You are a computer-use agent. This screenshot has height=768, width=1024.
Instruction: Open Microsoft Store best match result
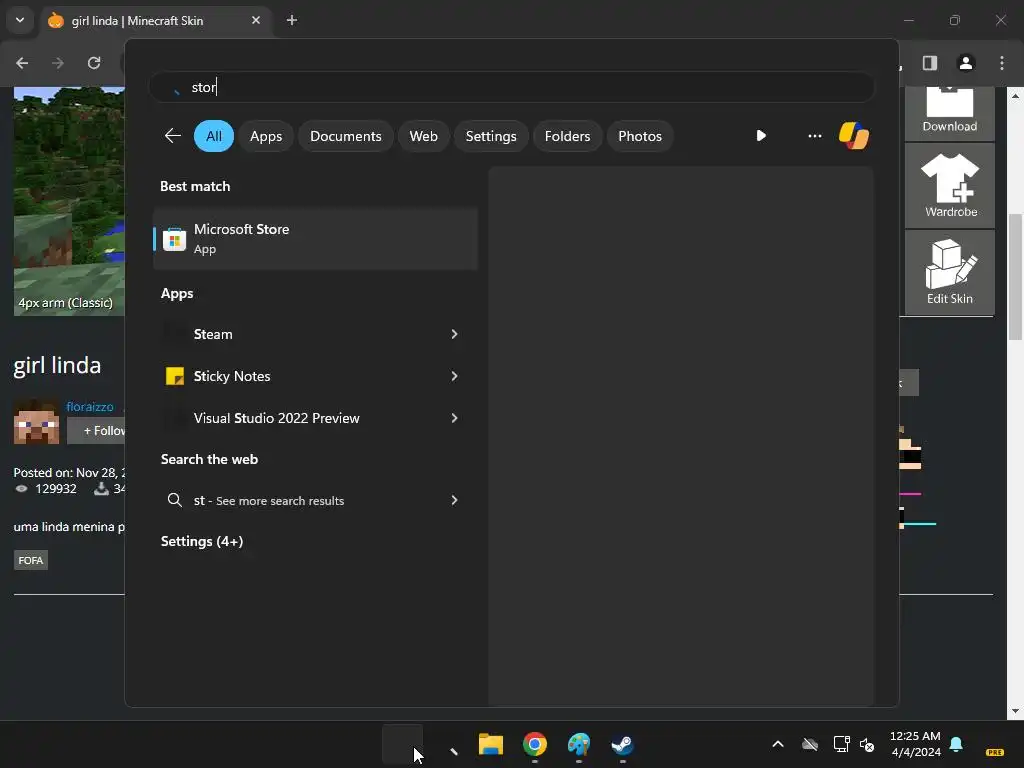click(315, 239)
